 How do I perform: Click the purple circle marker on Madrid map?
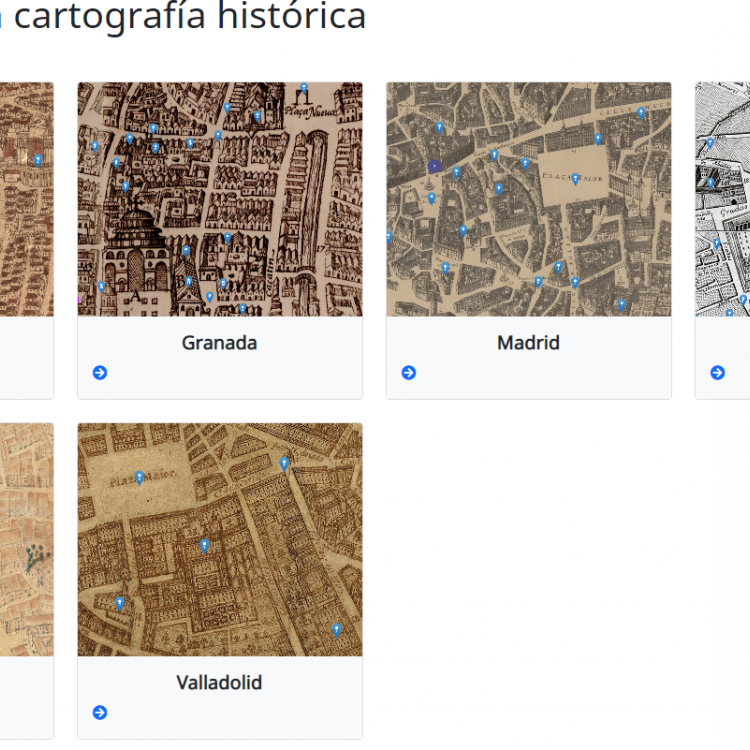tap(434, 166)
